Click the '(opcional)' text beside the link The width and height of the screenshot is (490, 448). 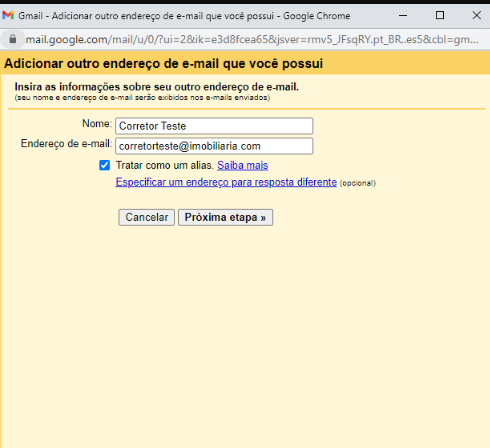pyautogui.click(x=358, y=183)
